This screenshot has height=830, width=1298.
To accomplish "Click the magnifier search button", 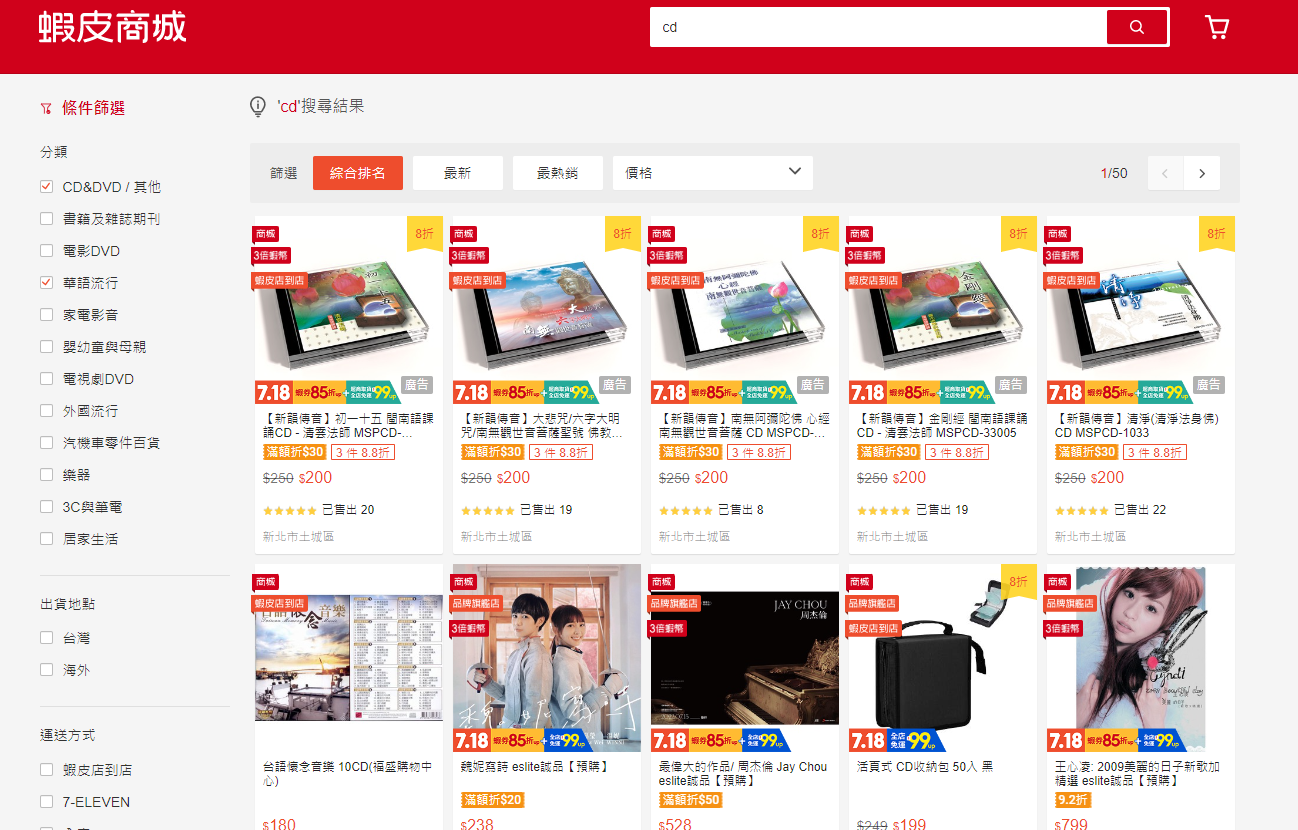I will 1137,27.
